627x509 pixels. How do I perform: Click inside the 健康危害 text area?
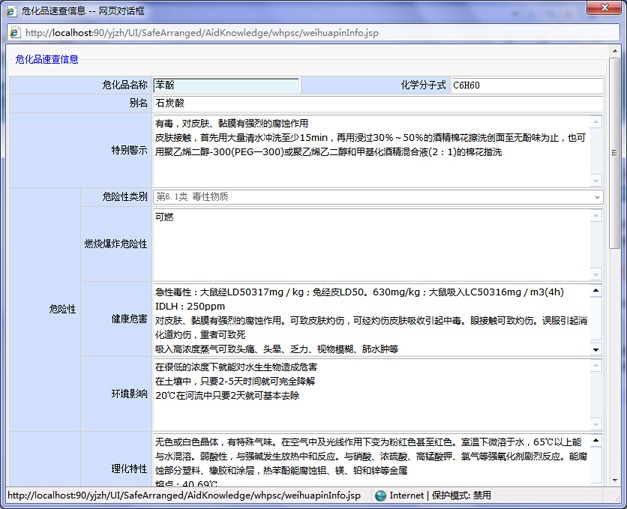[370, 319]
